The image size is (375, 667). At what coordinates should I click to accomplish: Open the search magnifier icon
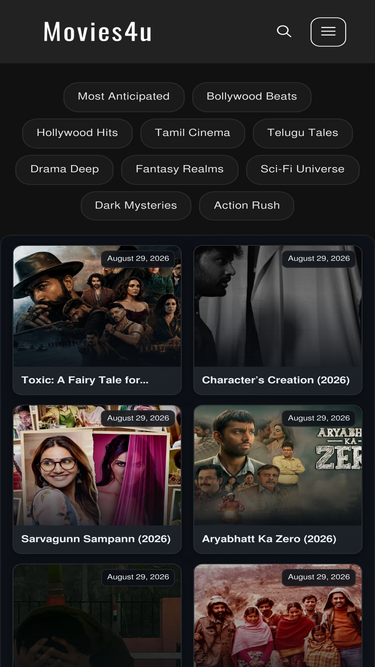click(x=284, y=31)
